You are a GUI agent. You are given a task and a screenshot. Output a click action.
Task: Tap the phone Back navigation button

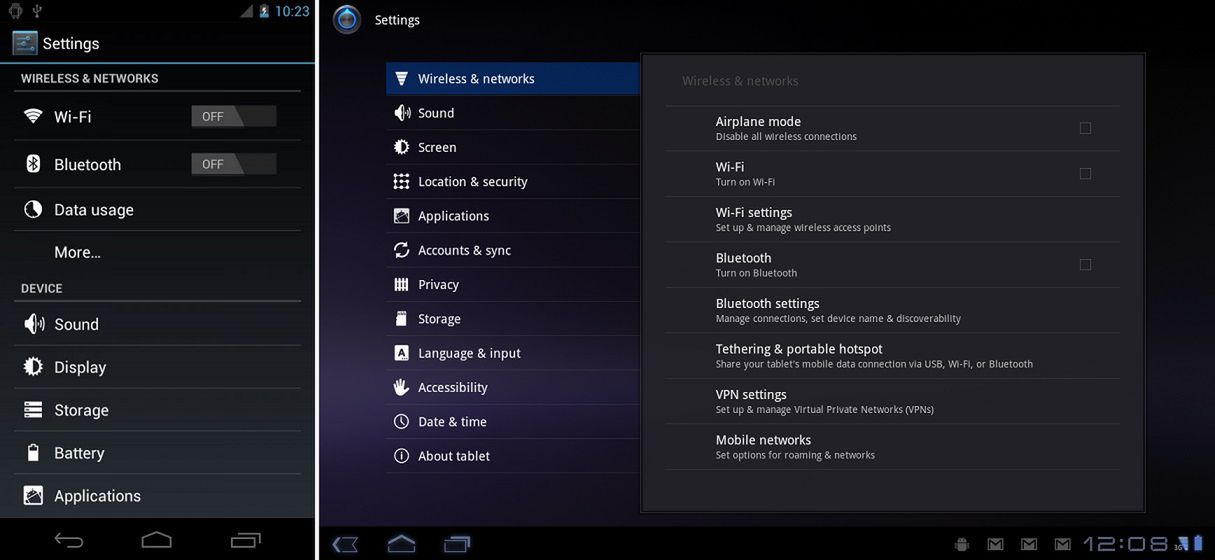click(69, 541)
